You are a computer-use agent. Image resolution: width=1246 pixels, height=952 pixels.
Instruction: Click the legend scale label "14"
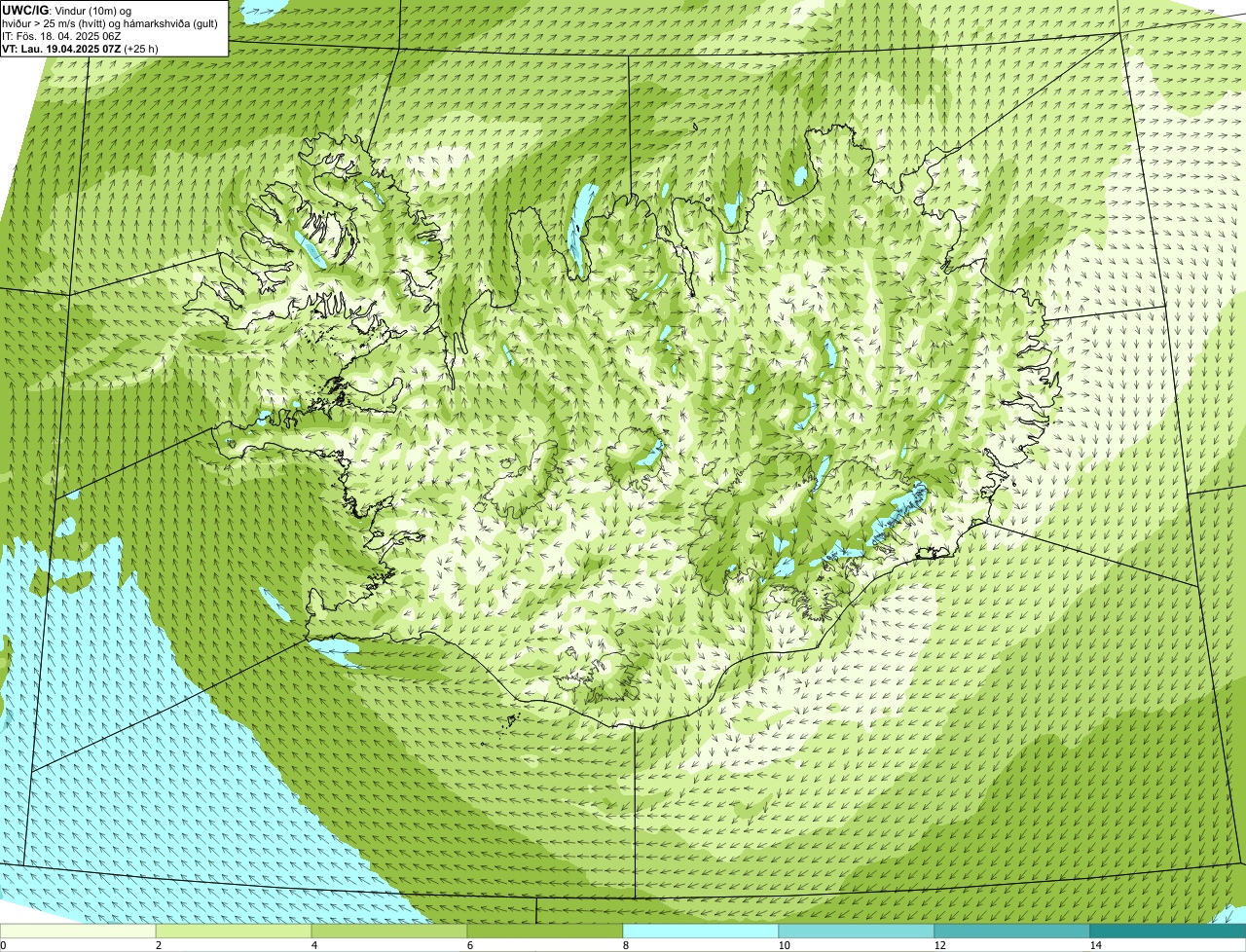[1096, 945]
